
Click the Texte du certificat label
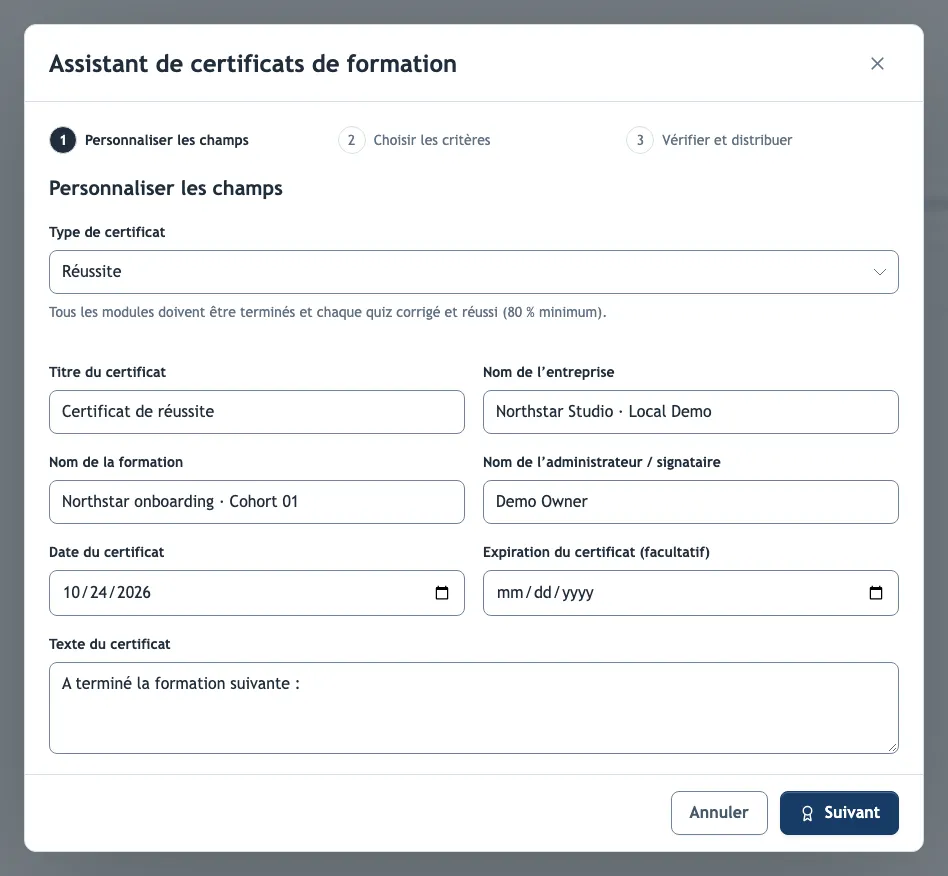click(109, 644)
